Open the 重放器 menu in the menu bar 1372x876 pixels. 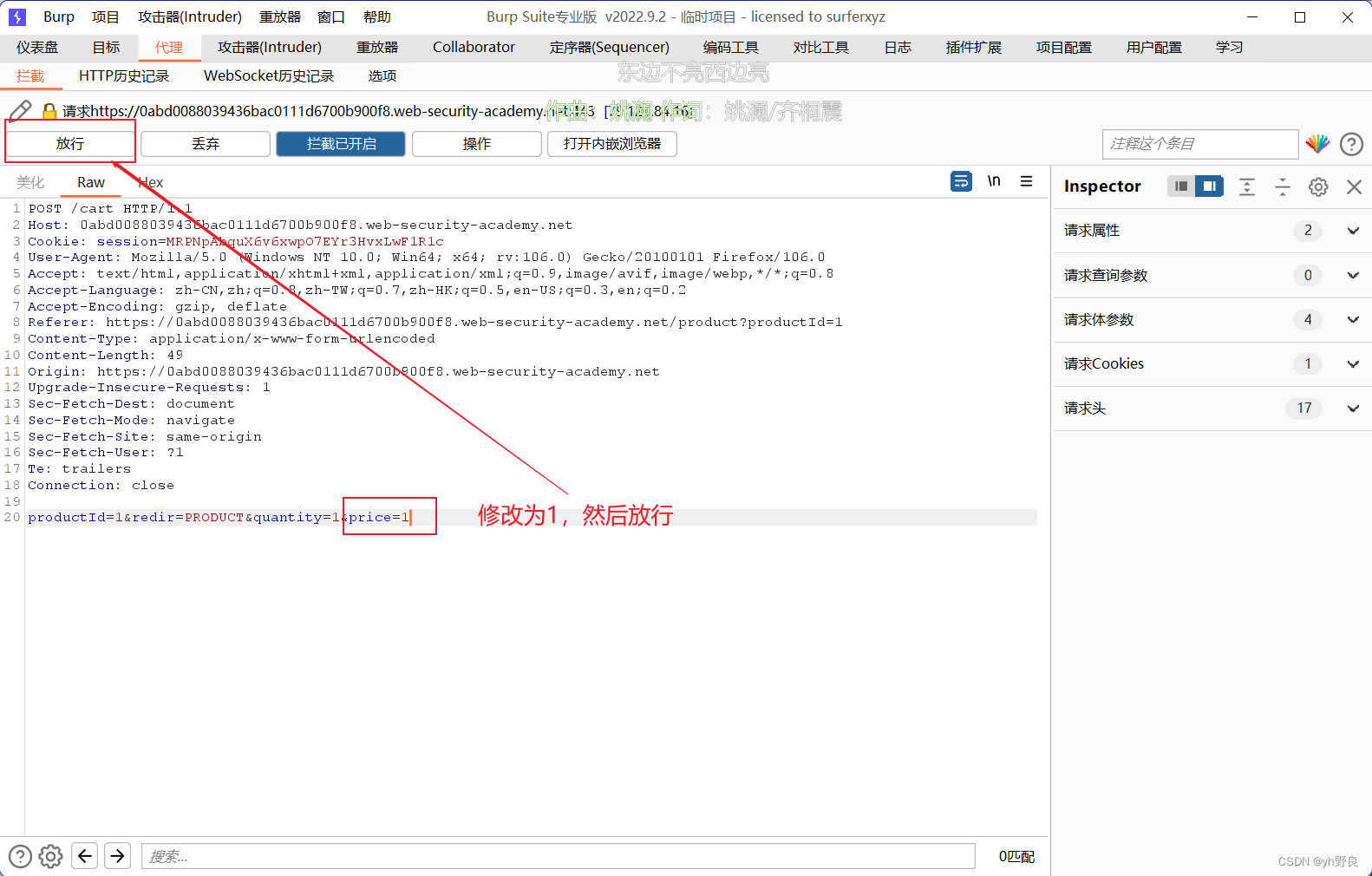280,16
